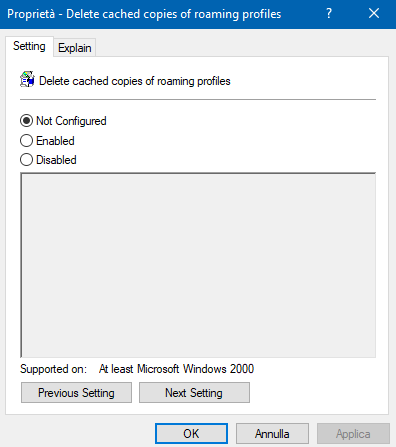Confirm with the OK button
This screenshot has width=396, height=447.
[x=191, y=434]
